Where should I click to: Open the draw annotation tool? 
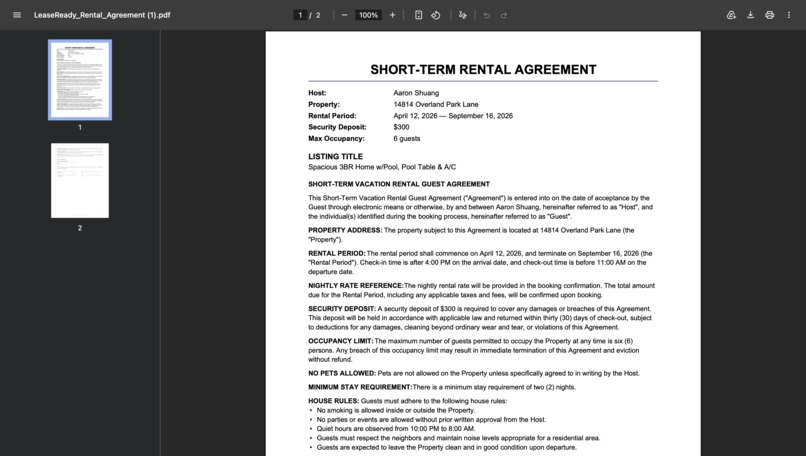tap(462, 15)
